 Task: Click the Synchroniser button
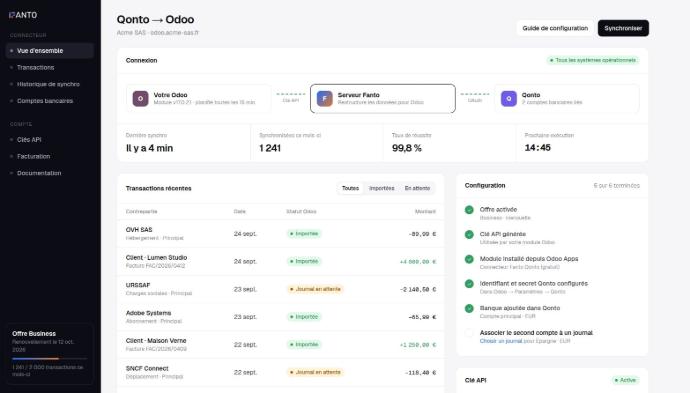click(623, 28)
